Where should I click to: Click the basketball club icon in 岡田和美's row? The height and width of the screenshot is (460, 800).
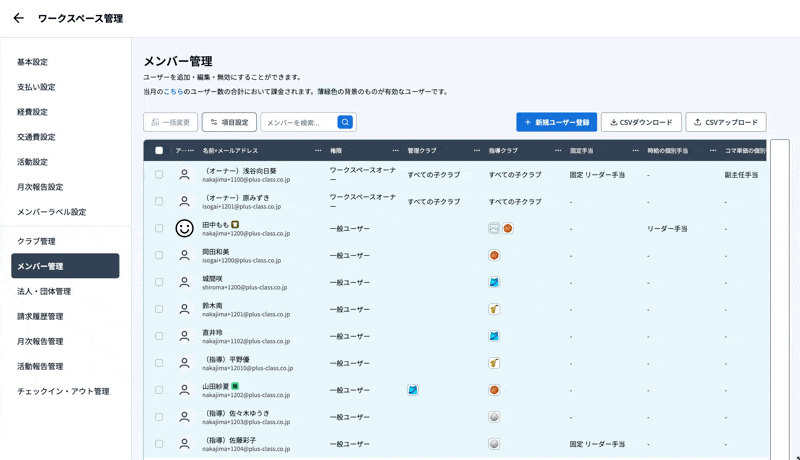[494, 255]
